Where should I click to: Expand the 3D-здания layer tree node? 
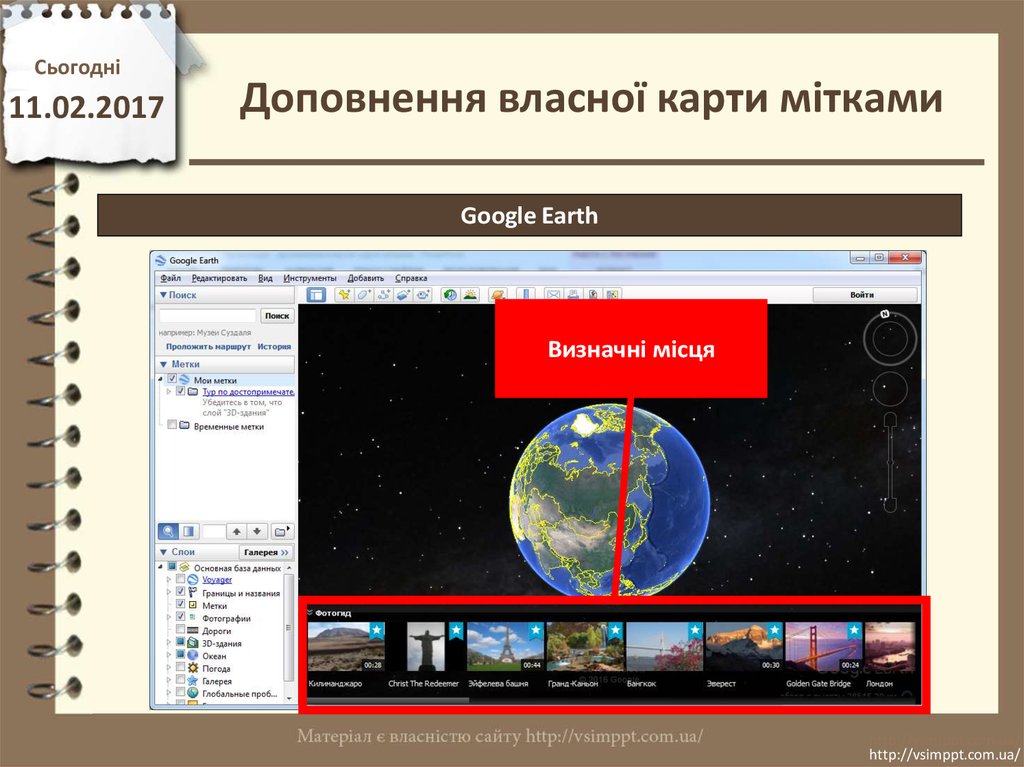pos(169,644)
